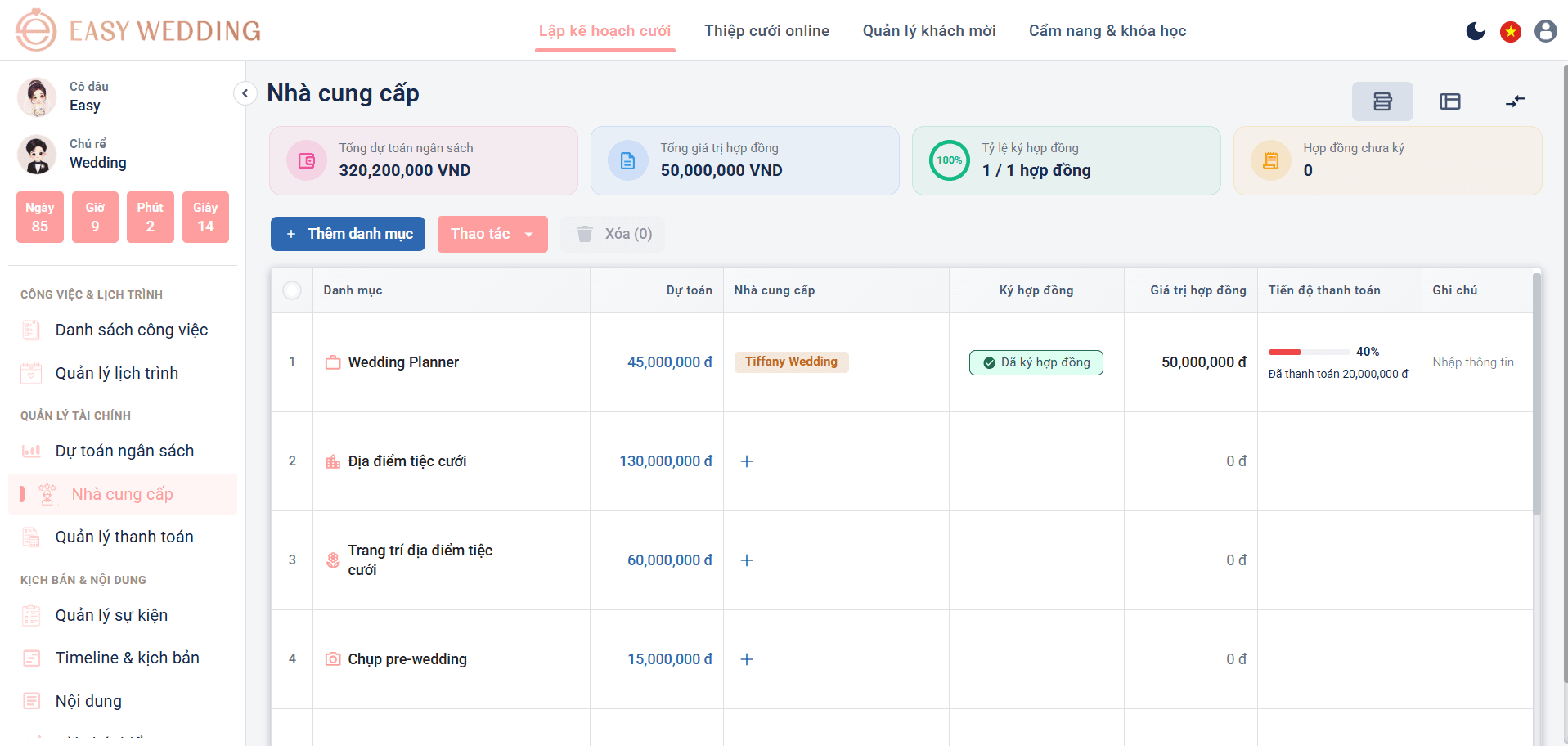Image resolution: width=1568 pixels, height=746 pixels.
Task: Toggle dark mode moon icon
Action: 1476,31
